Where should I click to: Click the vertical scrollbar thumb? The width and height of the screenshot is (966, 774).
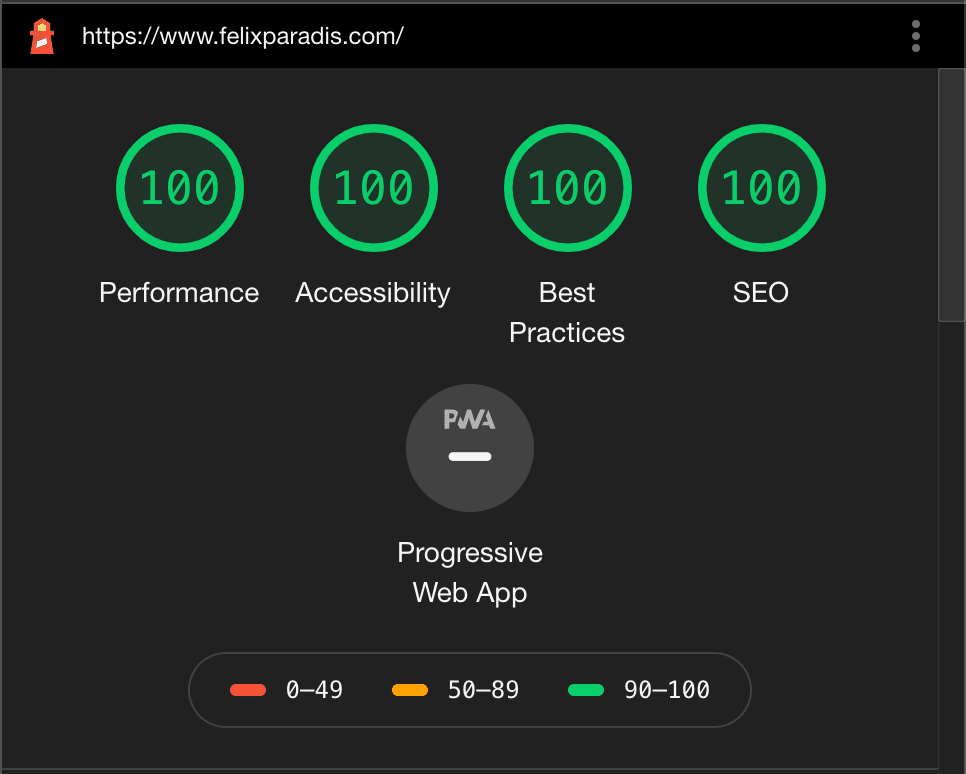951,195
